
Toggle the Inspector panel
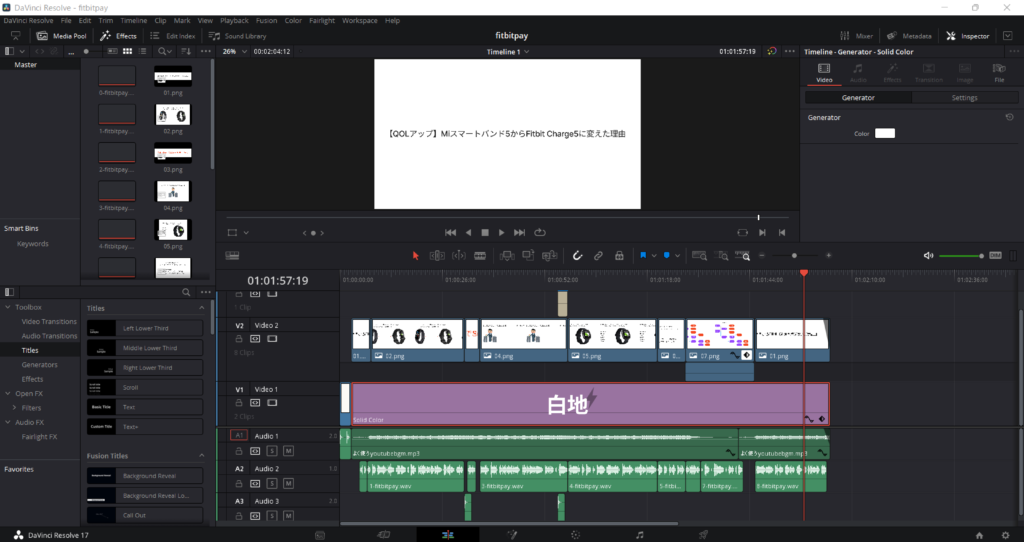click(x=968, y=36)
